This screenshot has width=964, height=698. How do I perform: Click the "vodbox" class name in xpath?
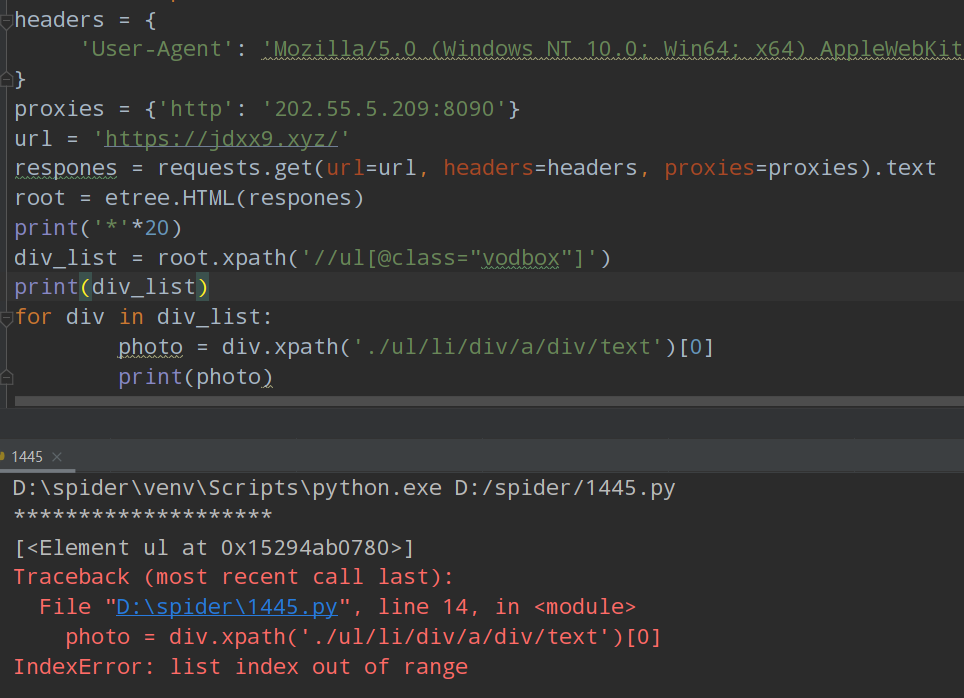pos(520,258)
